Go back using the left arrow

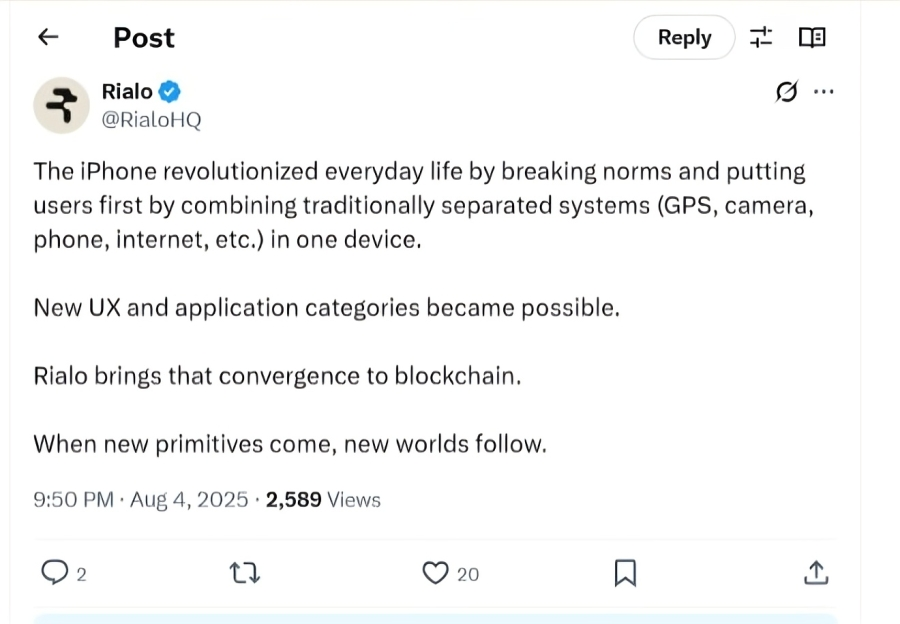pyautogui.click(x=48, y=37)
